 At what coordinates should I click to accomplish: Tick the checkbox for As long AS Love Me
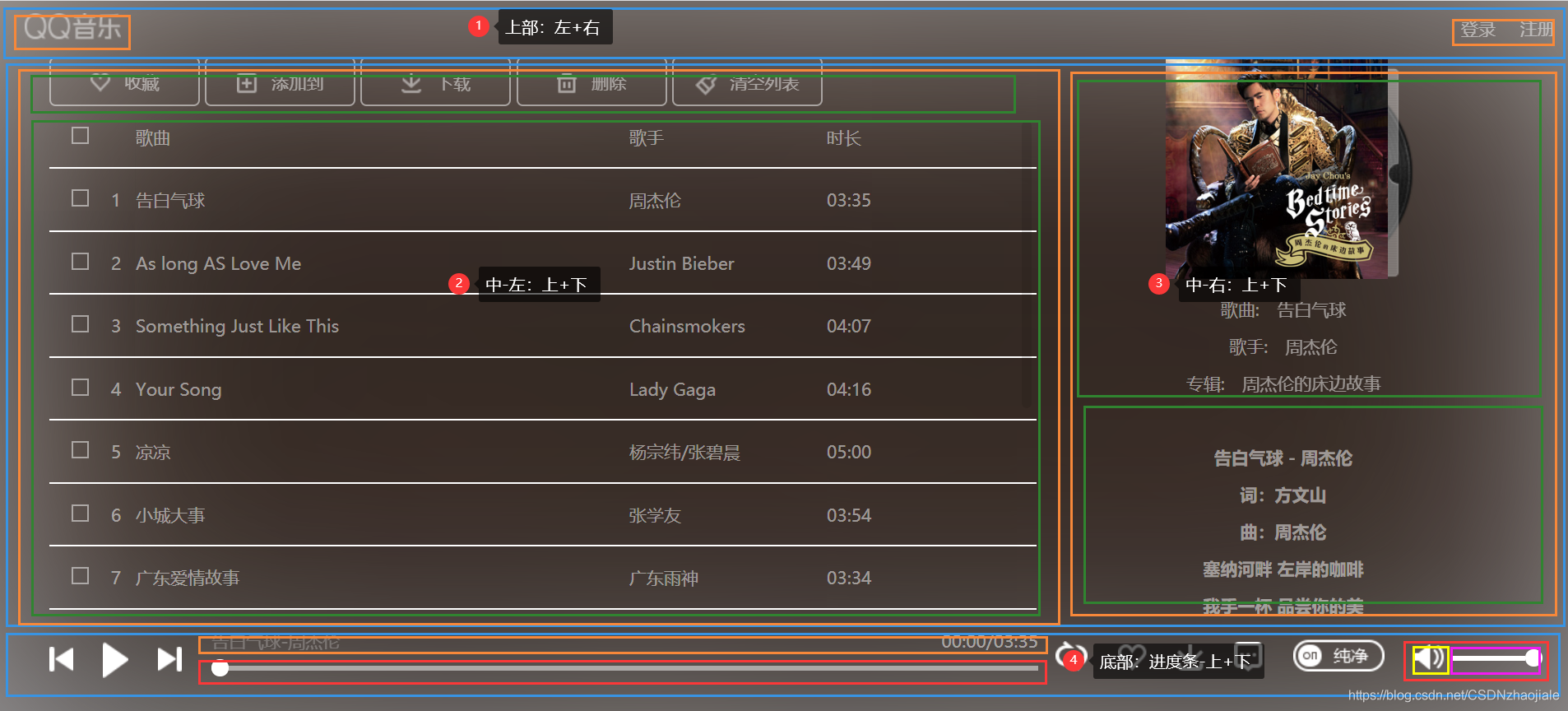80,262
